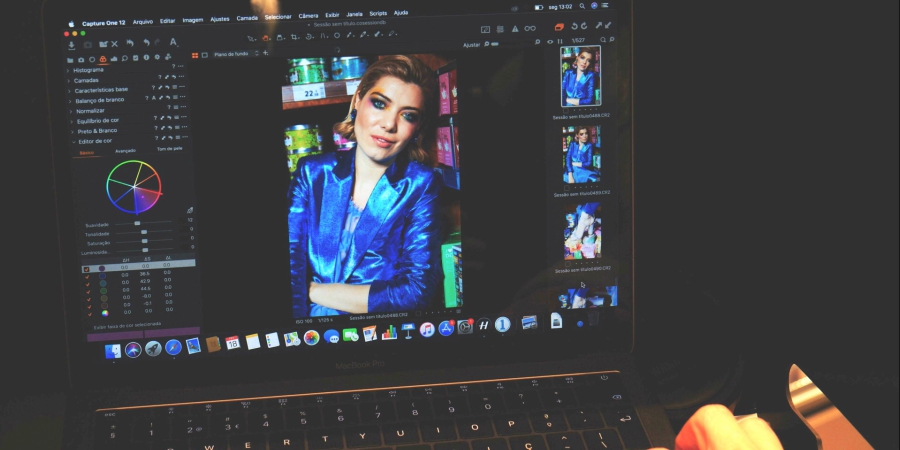The height and width of the screenshot is (450, 900).
Task: Click the Redo arrow in top toolbar
Action: pos(157,42)
